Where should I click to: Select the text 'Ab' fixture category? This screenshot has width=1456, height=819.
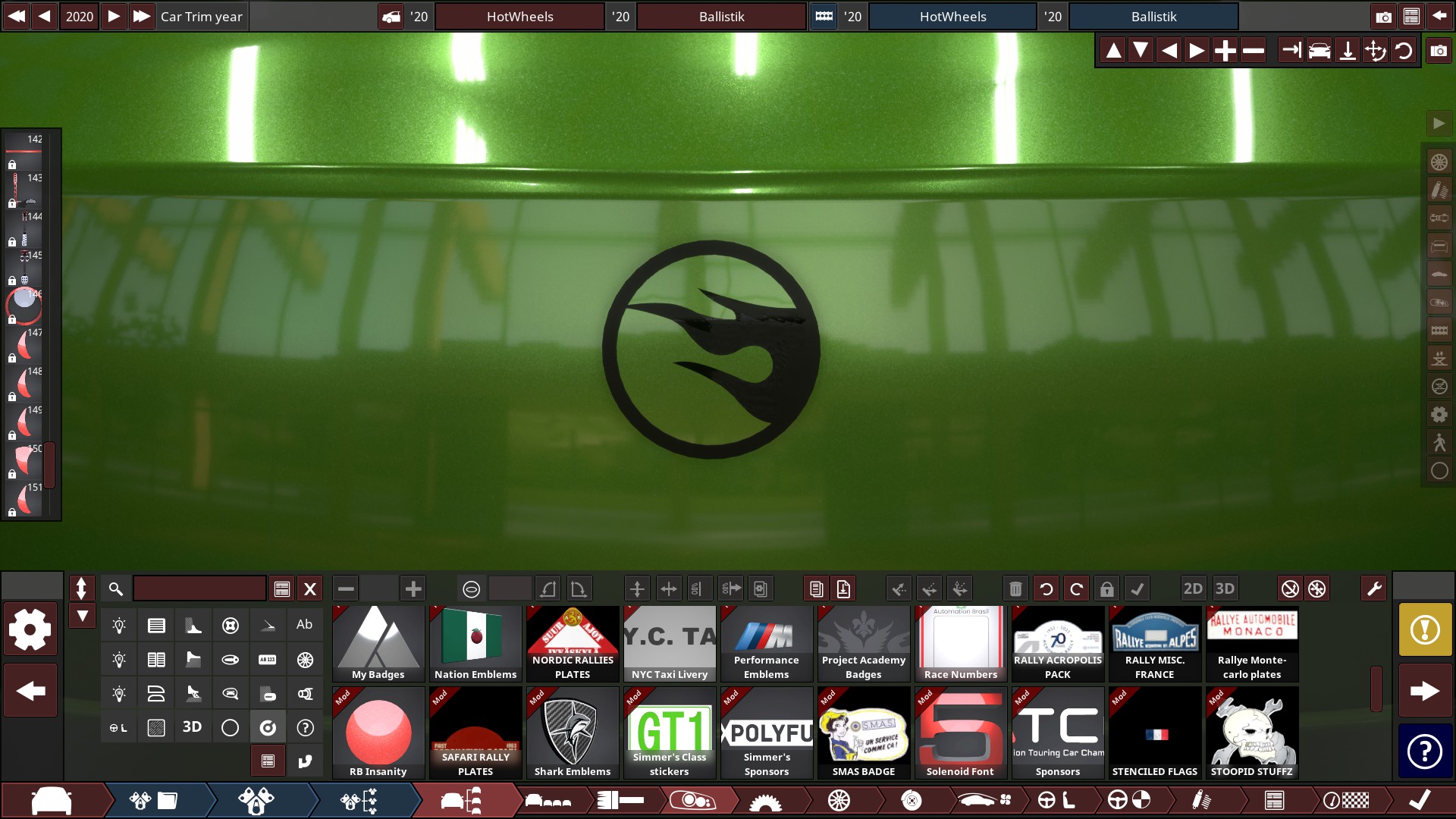304,625
